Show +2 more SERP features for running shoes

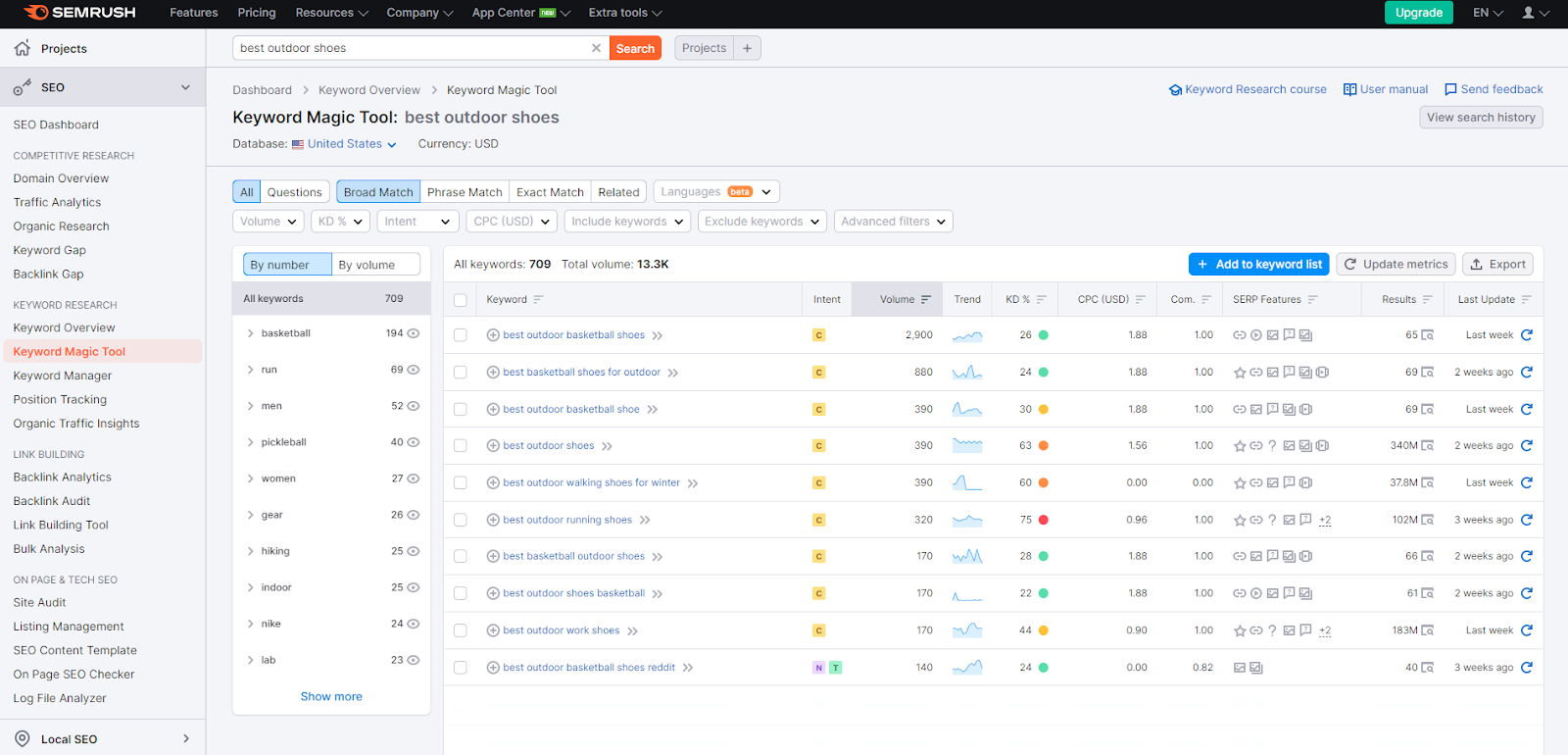(x=1325, y=521)
